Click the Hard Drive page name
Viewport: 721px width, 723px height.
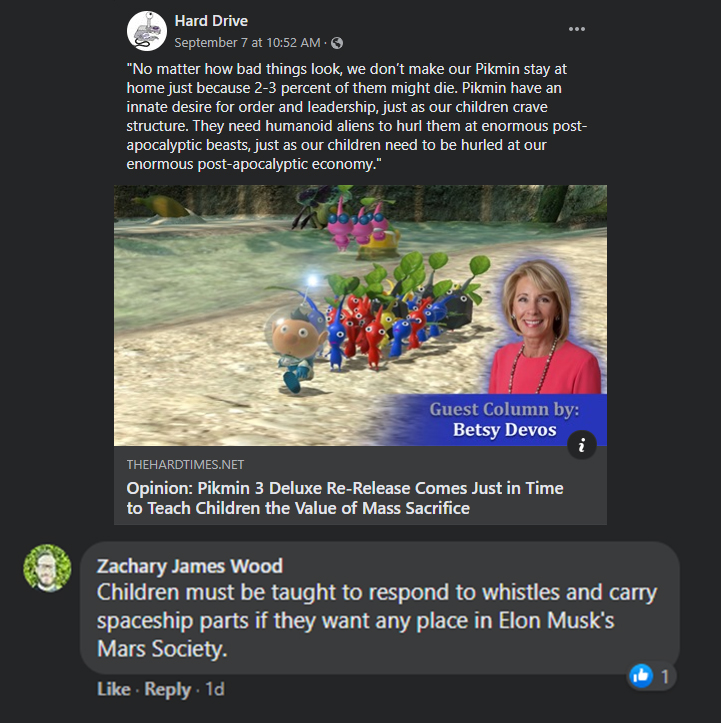[x=211, y=21]
